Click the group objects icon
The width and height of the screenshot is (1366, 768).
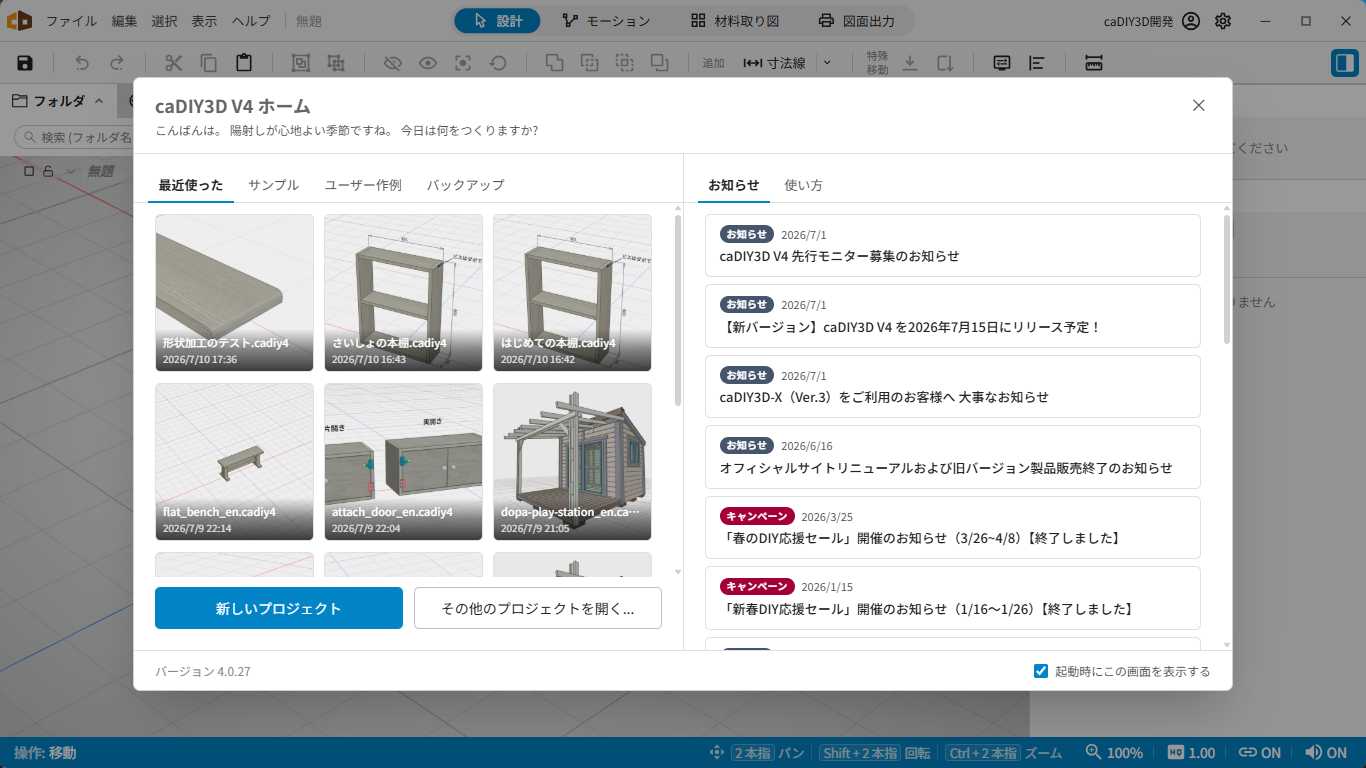click(x=300, y=63)
